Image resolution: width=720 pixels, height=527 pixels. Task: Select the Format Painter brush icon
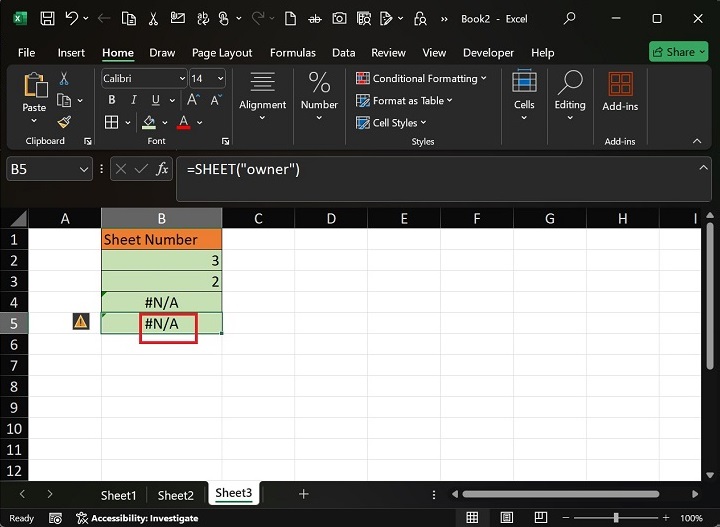pos(64,122)
